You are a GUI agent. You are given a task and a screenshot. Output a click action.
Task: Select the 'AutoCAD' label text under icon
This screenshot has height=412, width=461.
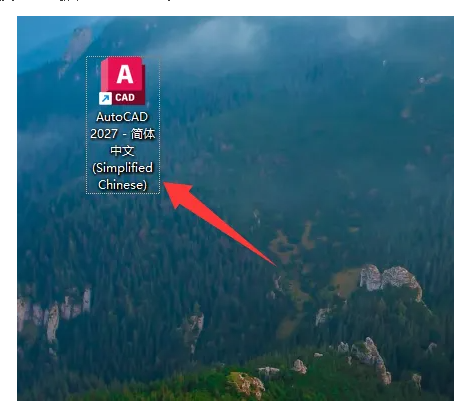click(x=122, y=117)
